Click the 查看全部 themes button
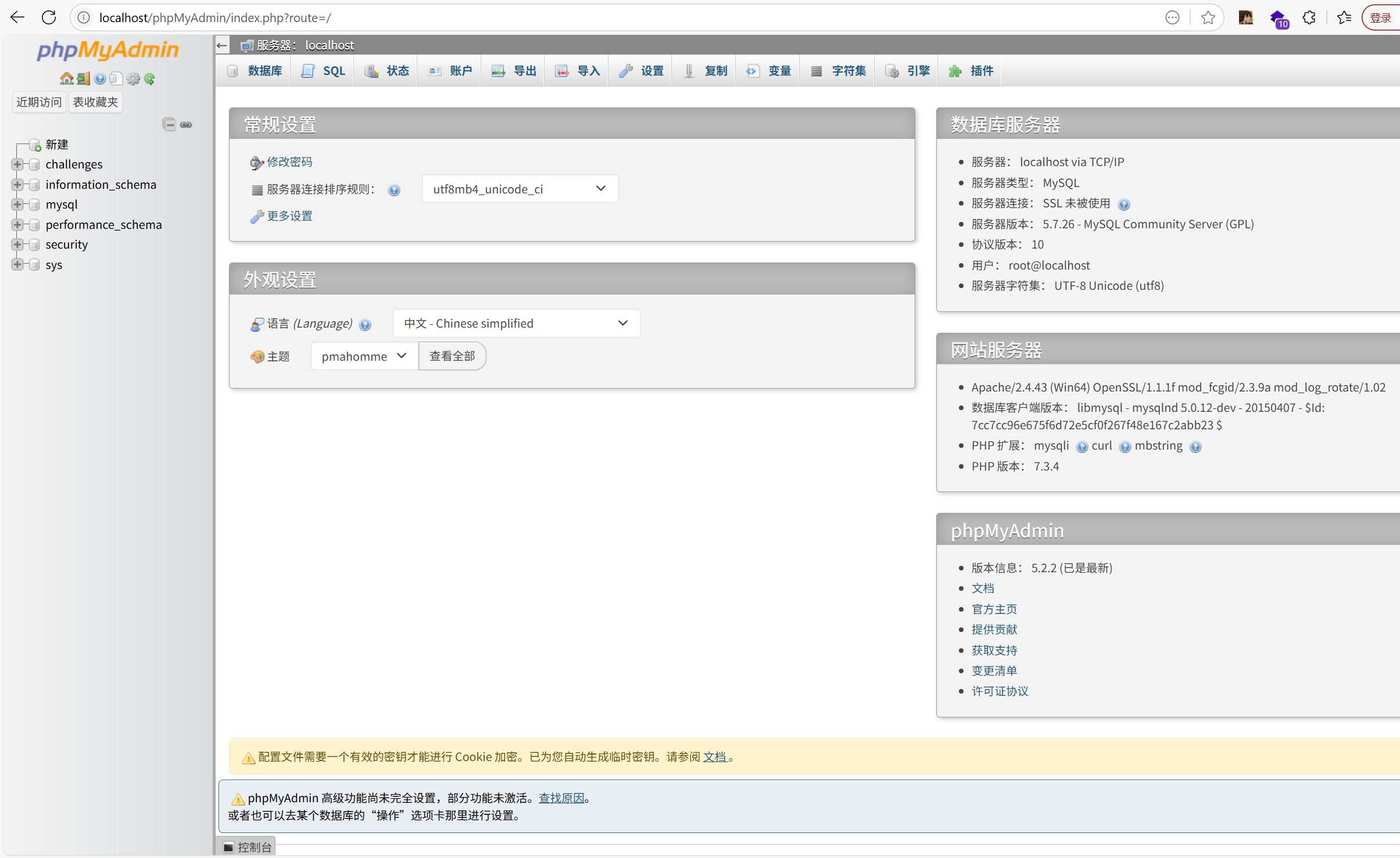The height and width of the screenshot is (858, 1400). tap(452, 356)
